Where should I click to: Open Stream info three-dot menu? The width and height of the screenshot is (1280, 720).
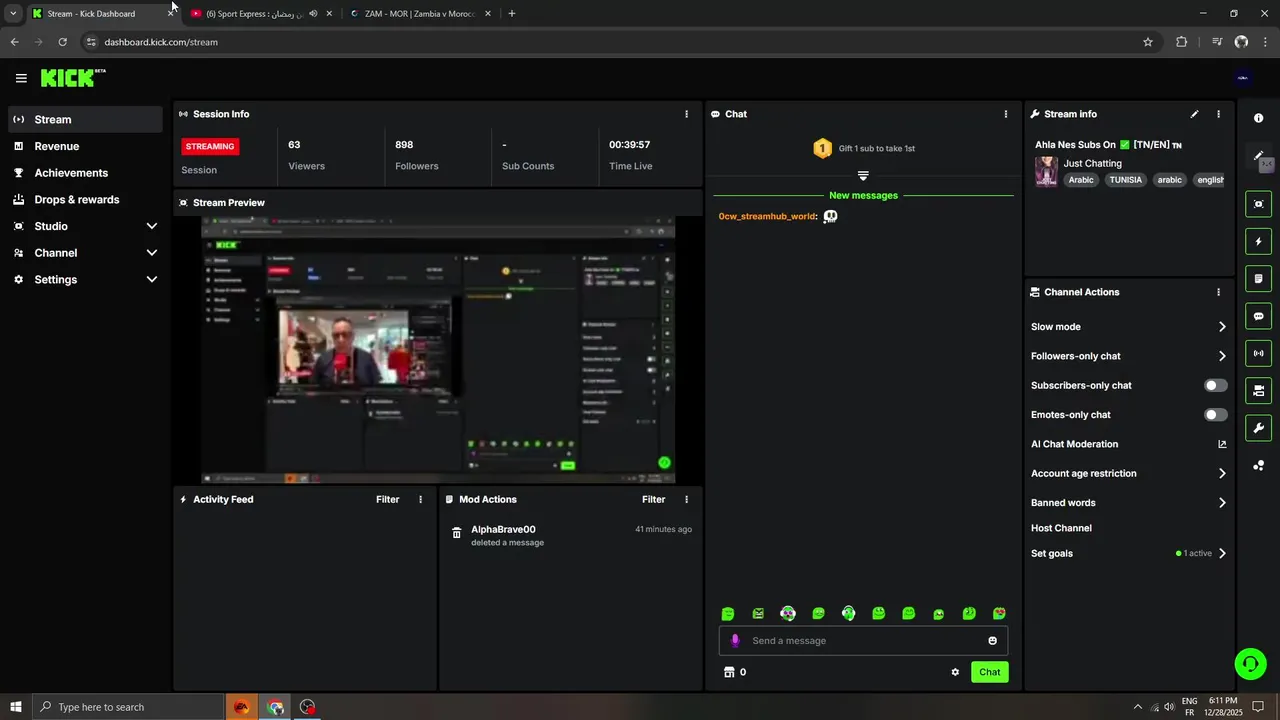tap(1218, 114)
